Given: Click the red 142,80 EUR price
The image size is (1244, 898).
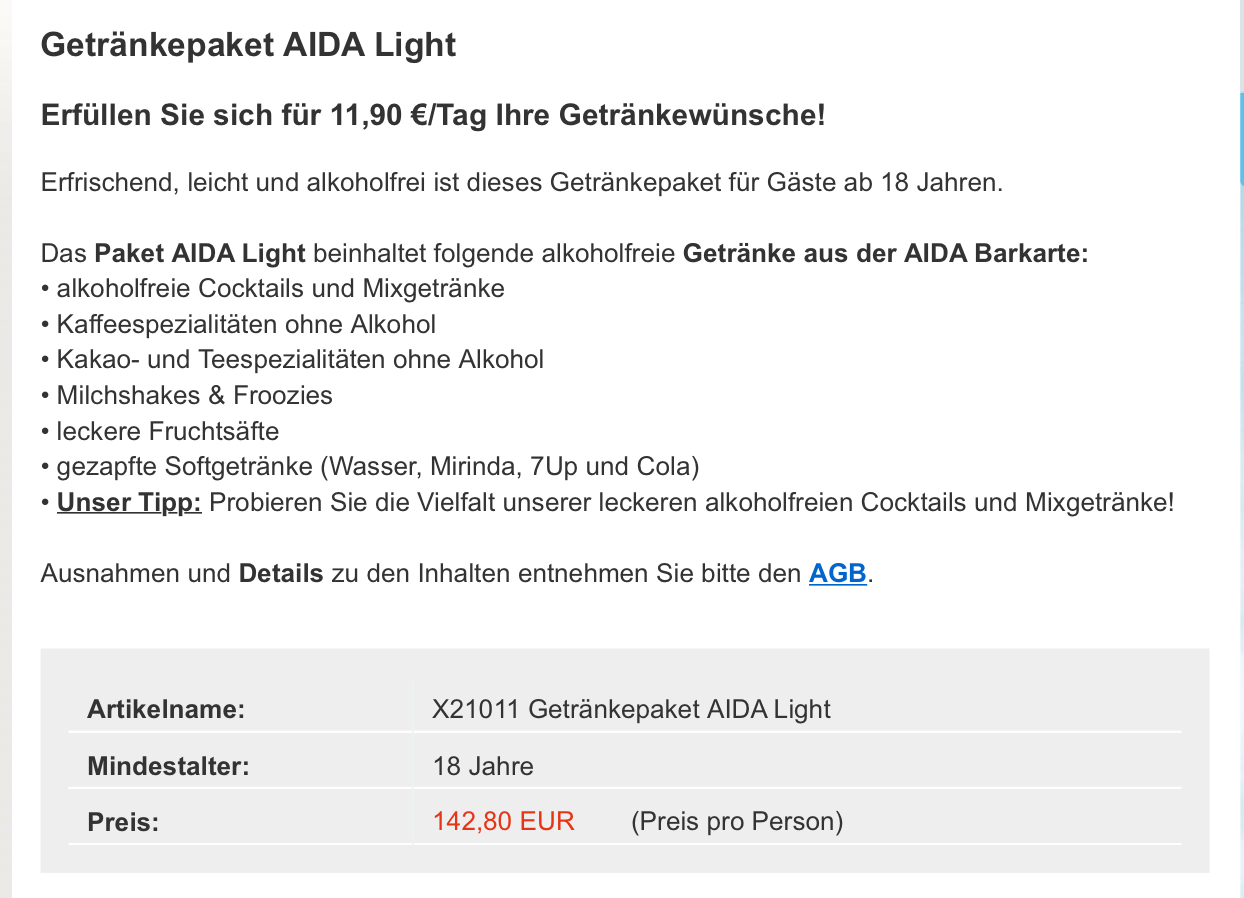Looking at the screenshot, I should click(503, 821).
